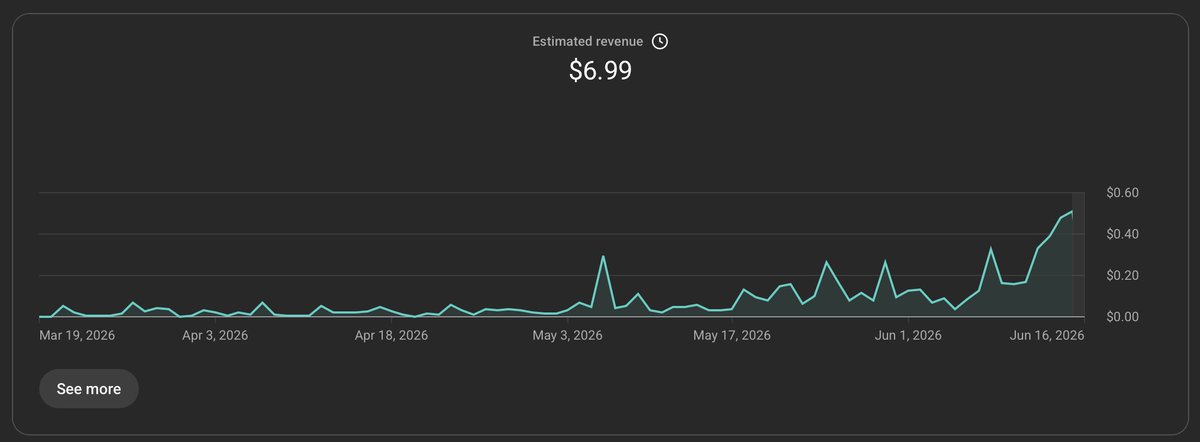Click the $0.40 axis value
The height and width of the screenshot is (442, 1200).
[1124, 234]
